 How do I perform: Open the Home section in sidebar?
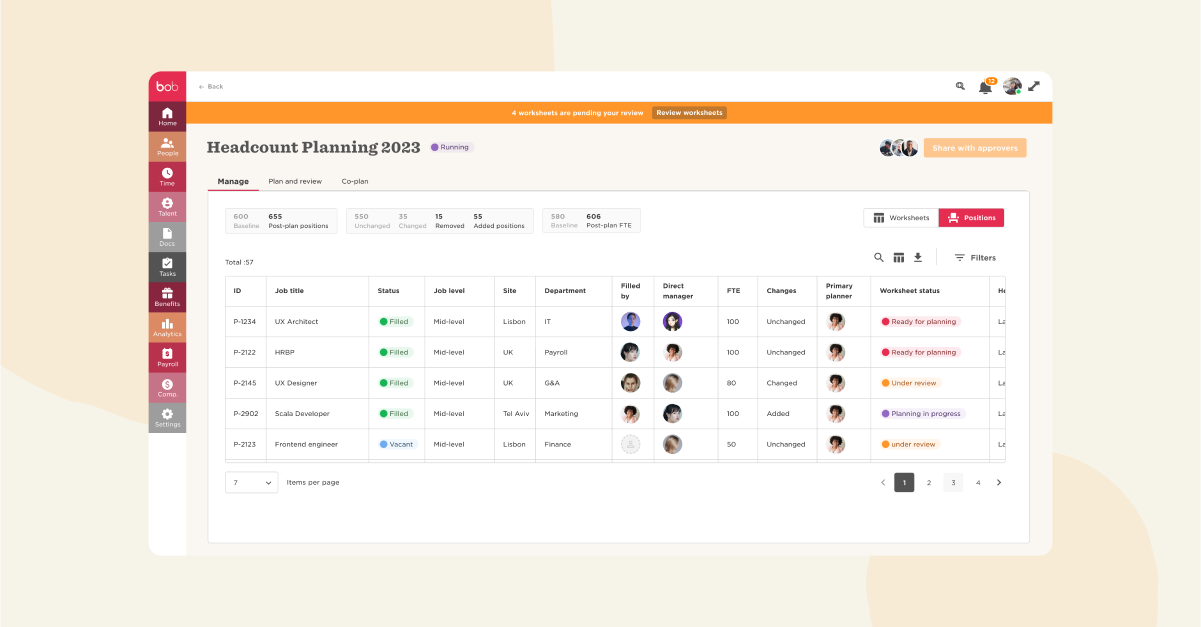(x=167, y=117)
